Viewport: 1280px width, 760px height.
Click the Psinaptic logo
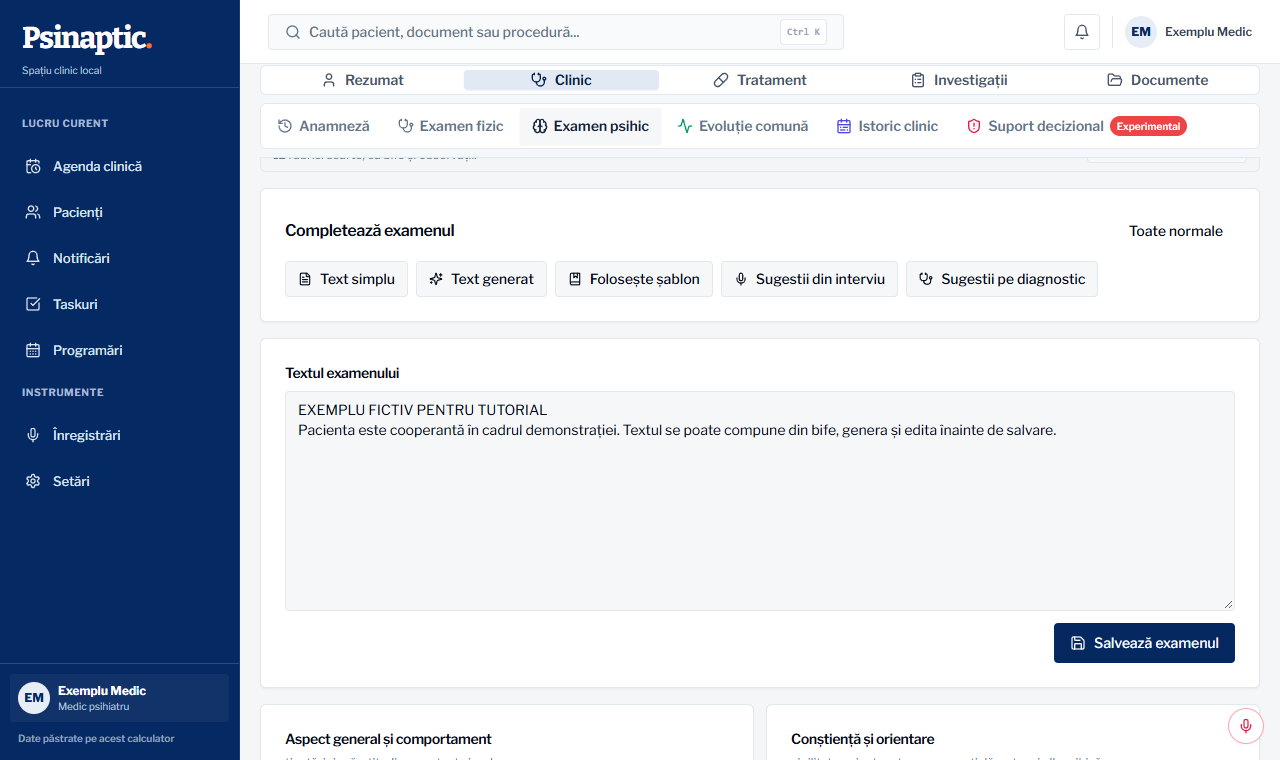click(87, 38)
